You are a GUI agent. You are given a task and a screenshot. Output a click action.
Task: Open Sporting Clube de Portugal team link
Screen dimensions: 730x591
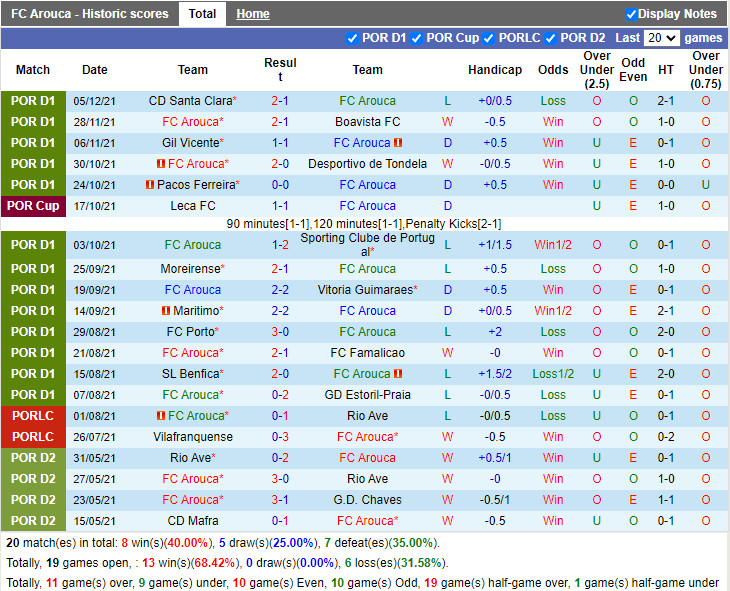[367, 245]
